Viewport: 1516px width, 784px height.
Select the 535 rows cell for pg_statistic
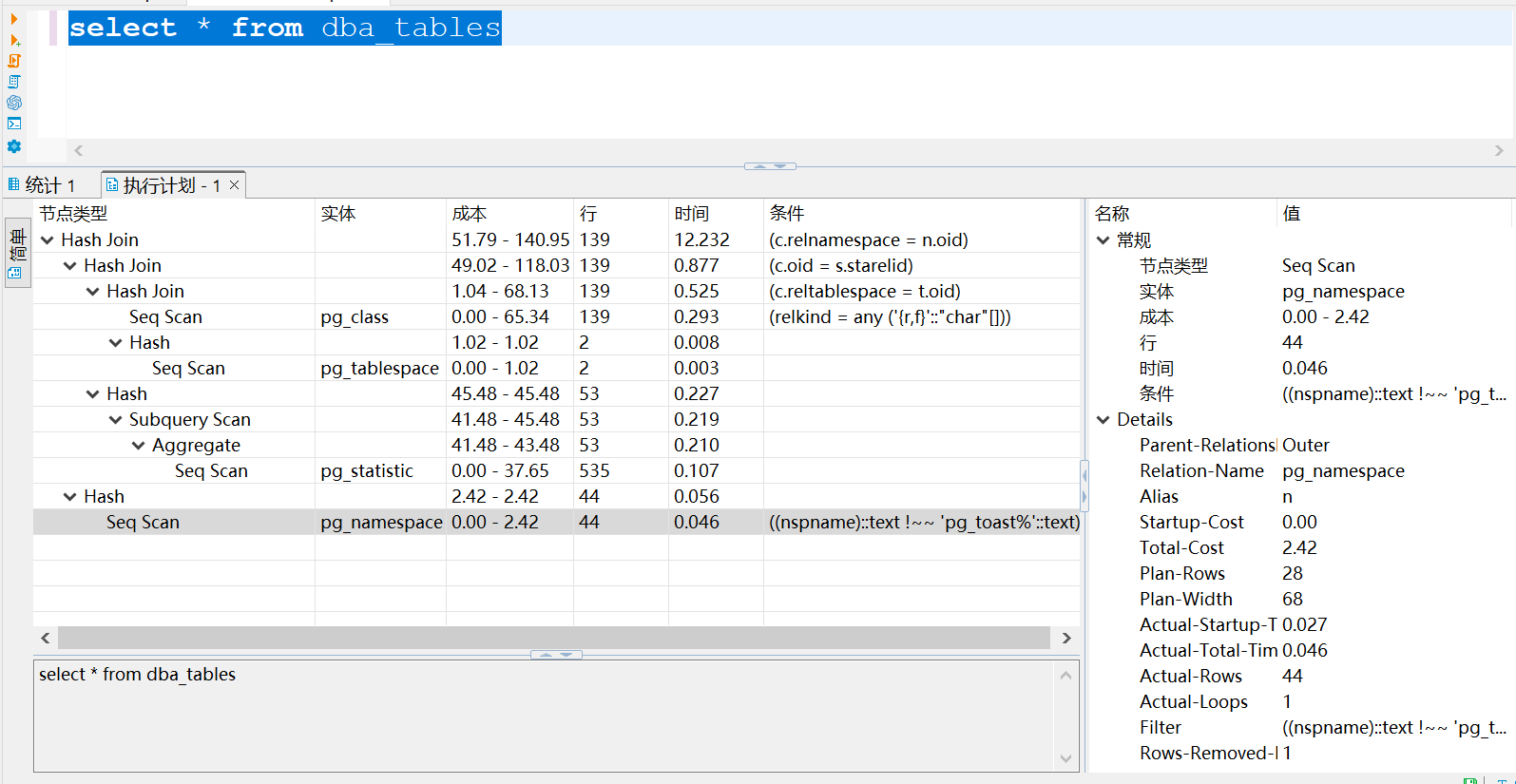tap(621, 471)
